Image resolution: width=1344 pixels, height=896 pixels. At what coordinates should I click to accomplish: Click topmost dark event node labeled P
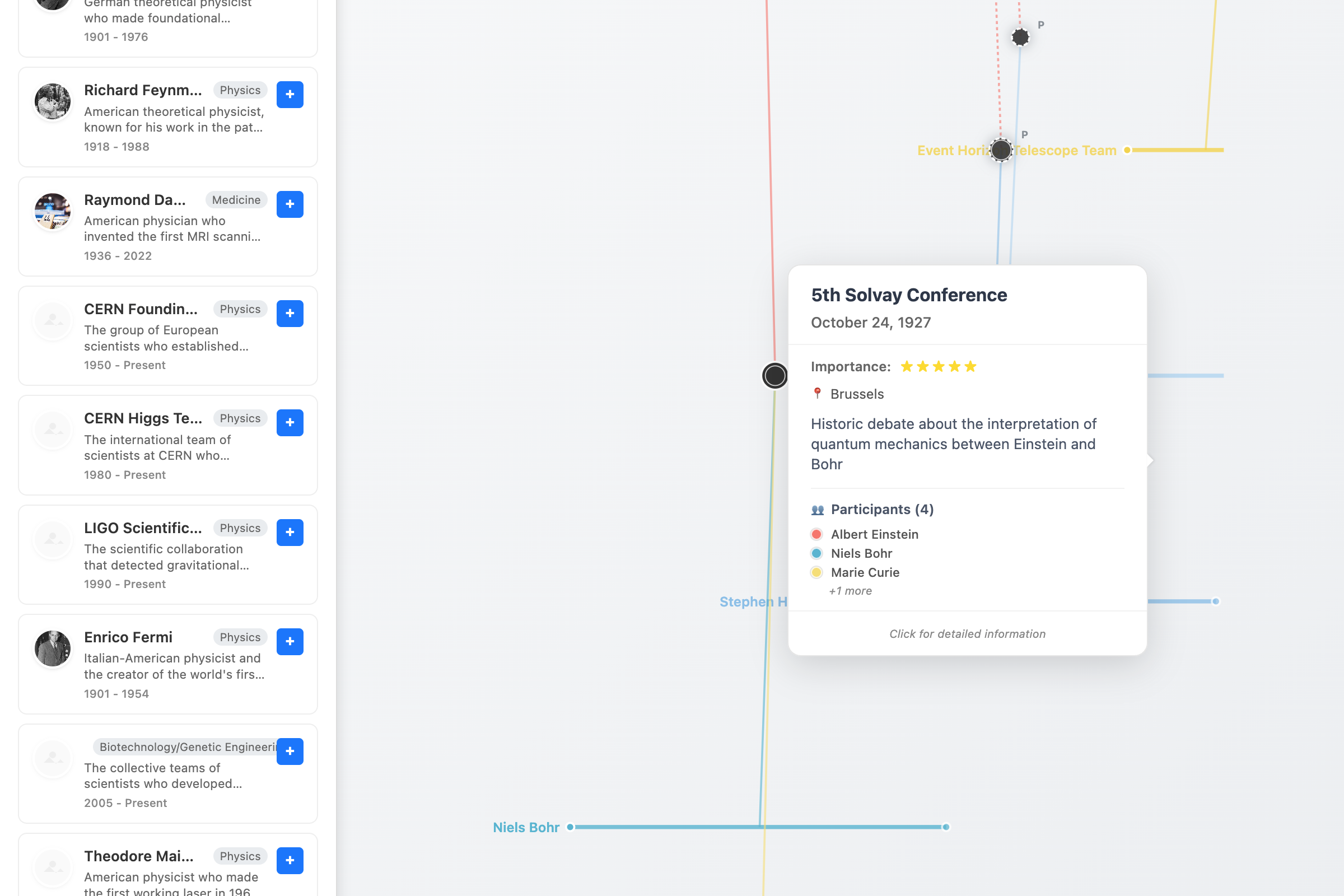pos(1020,38)
